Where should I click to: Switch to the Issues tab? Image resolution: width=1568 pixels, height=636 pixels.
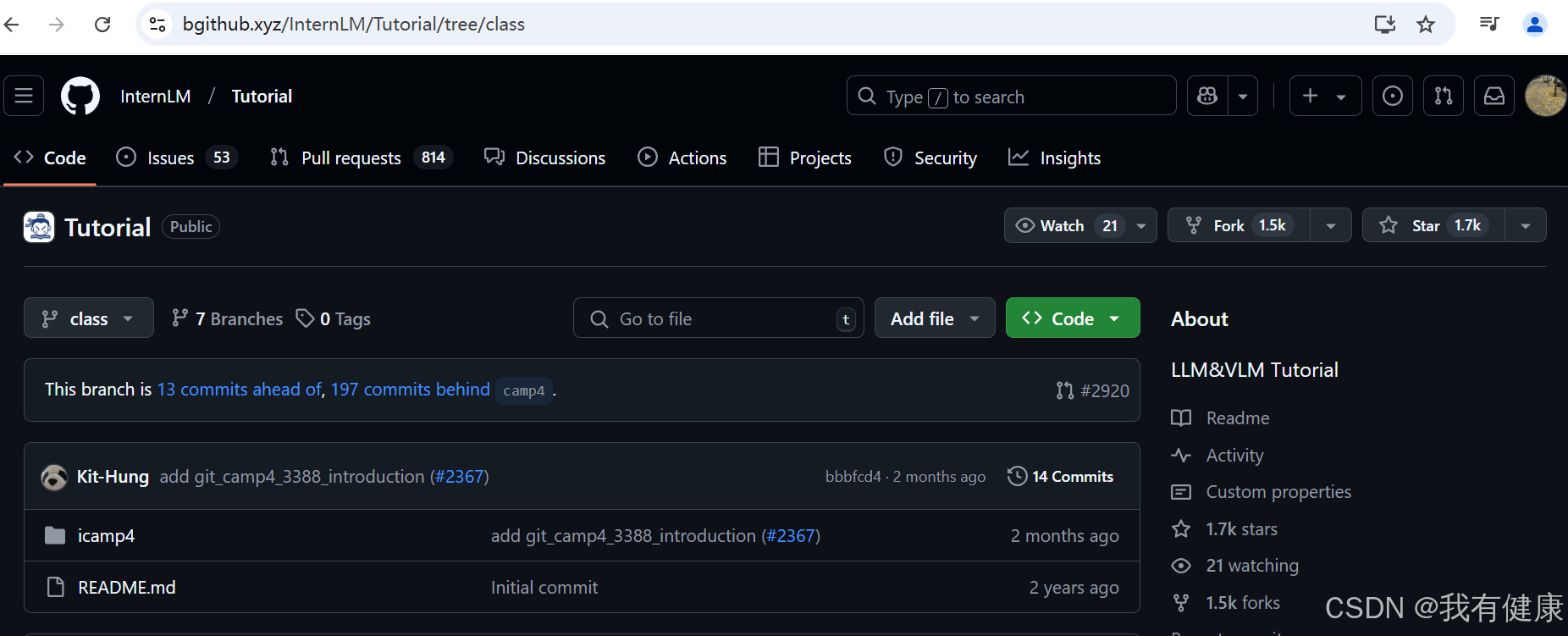click(177, 158)
